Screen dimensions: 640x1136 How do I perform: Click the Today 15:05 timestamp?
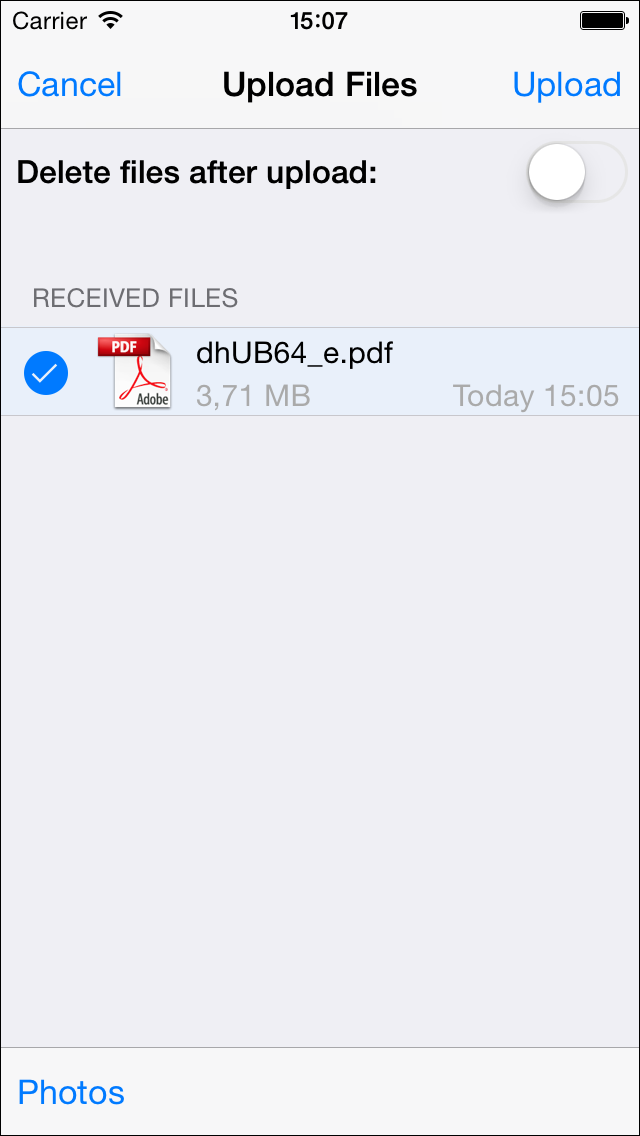coord(536,396)
